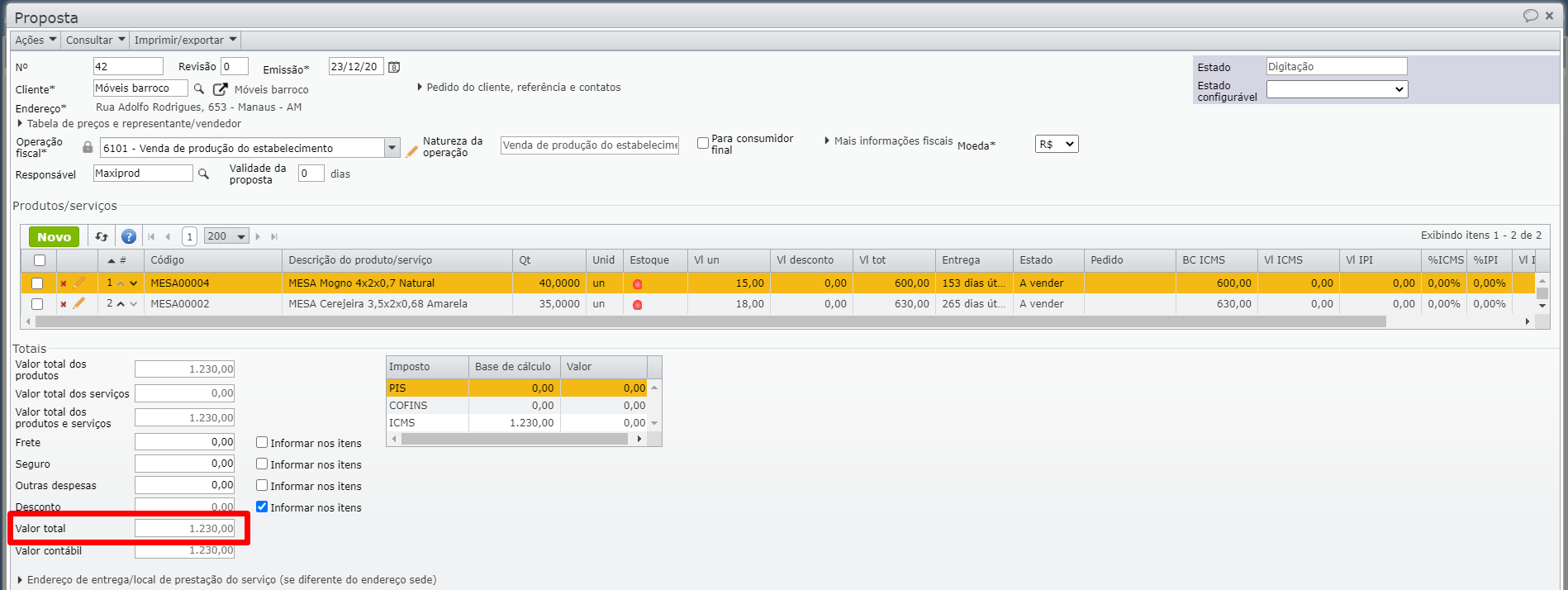The image size is (1568, 590).
Task: Enable Para consumidor final checkbox
Action: 703,143
